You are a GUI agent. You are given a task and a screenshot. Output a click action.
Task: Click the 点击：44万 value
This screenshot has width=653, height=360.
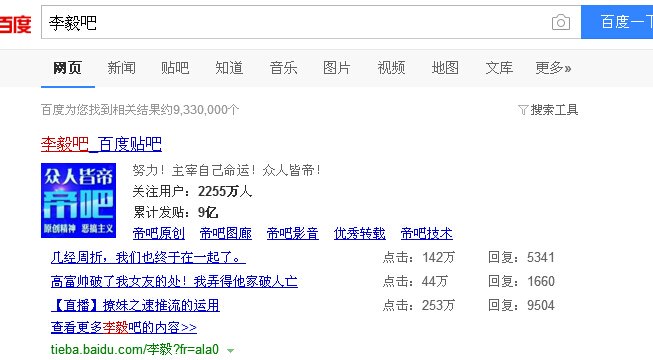coord(415,282)
